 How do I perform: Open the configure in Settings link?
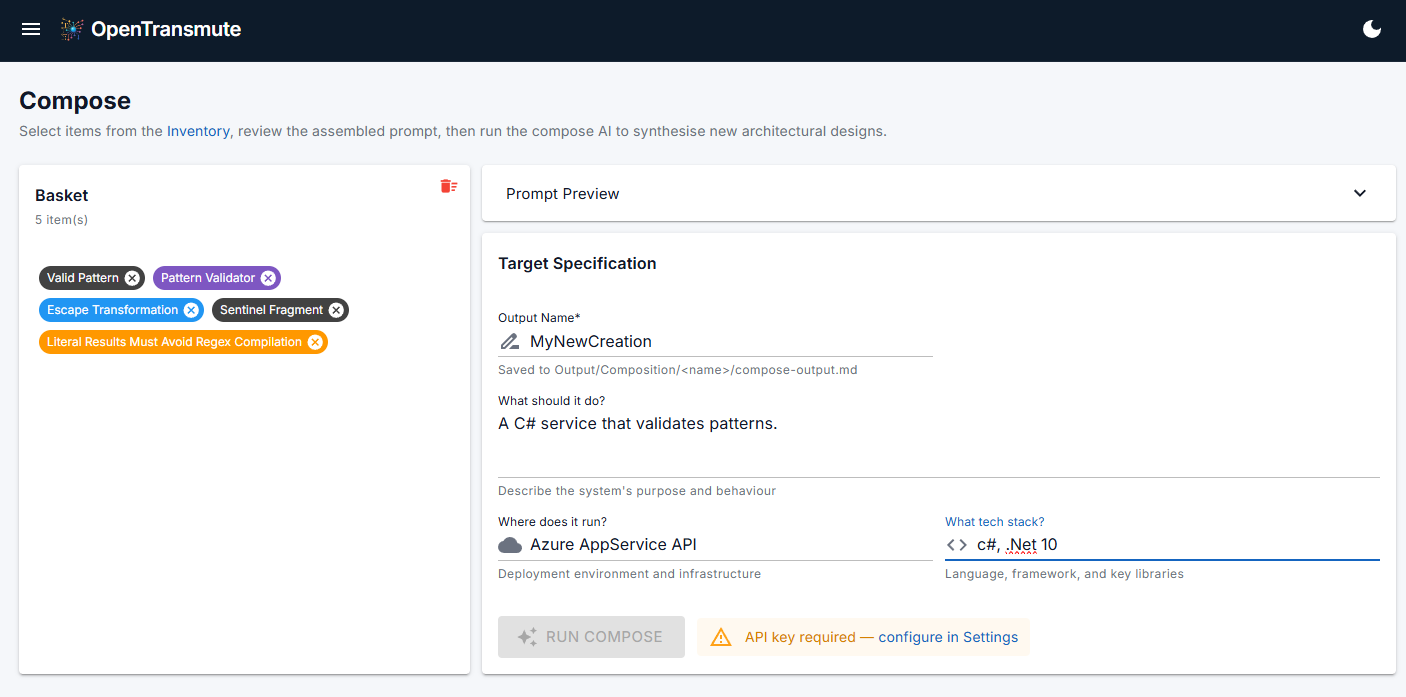[948, 637]
